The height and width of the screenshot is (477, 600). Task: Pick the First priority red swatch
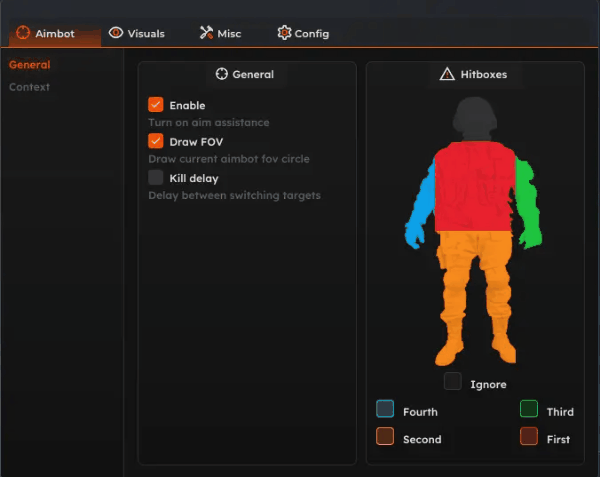529,436
